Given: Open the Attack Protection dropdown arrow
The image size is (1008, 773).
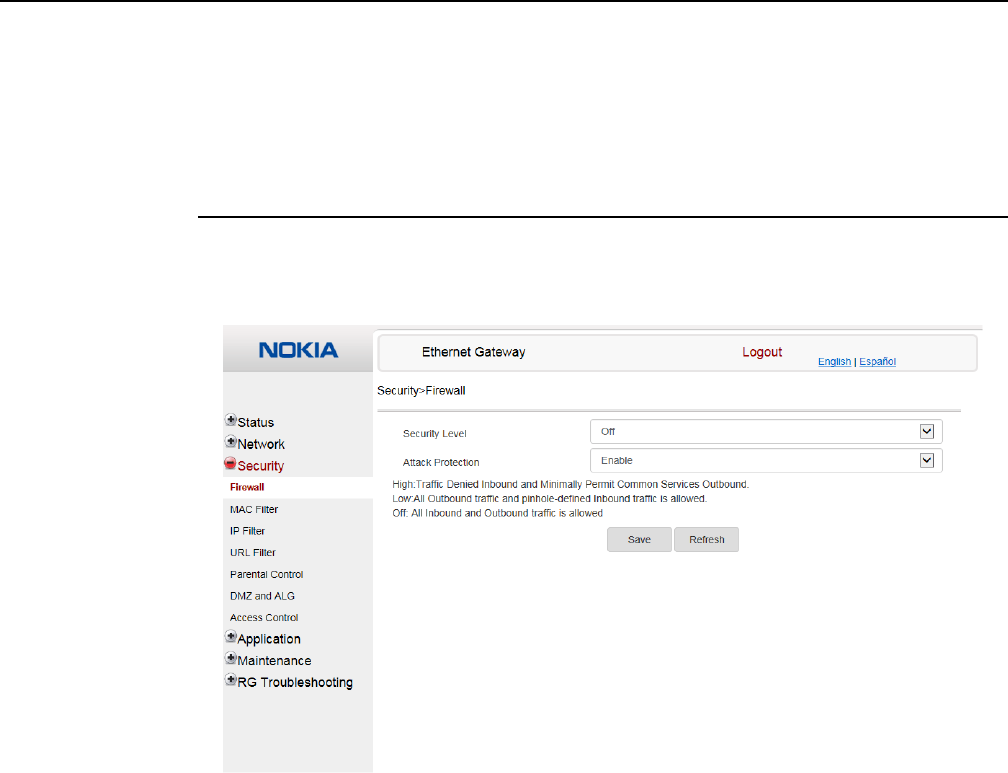Looking at the screenshot, I should tap(926, 460).
